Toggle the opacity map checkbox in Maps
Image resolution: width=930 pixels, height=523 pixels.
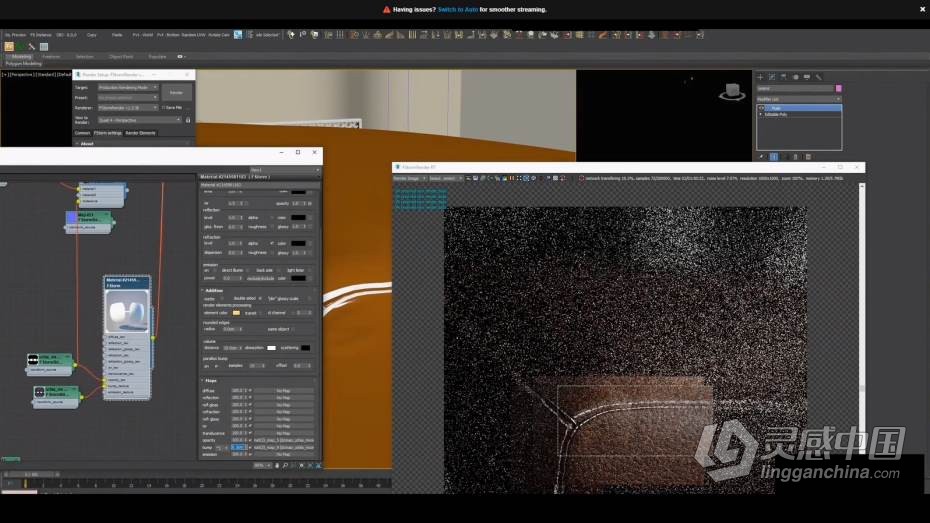pos(250,441)
